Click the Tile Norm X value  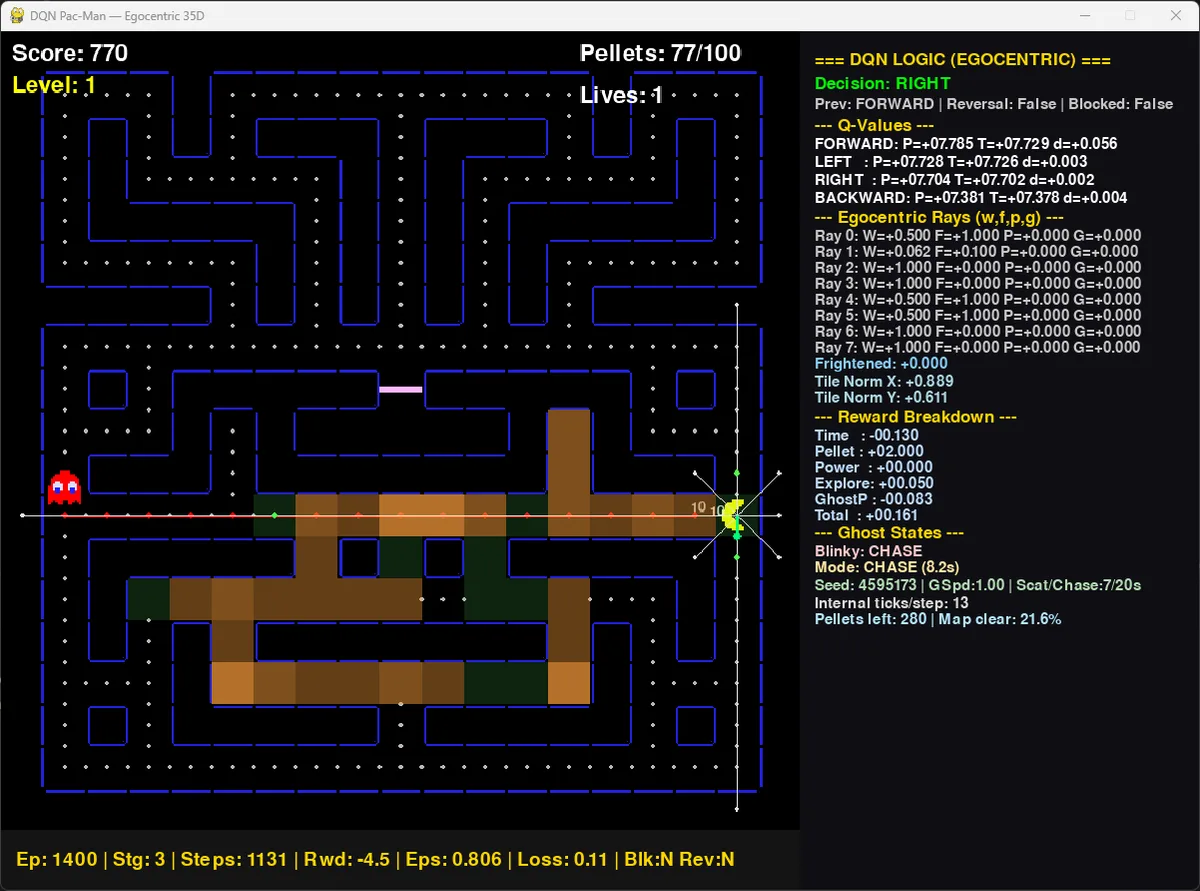[x=884, y=381]
